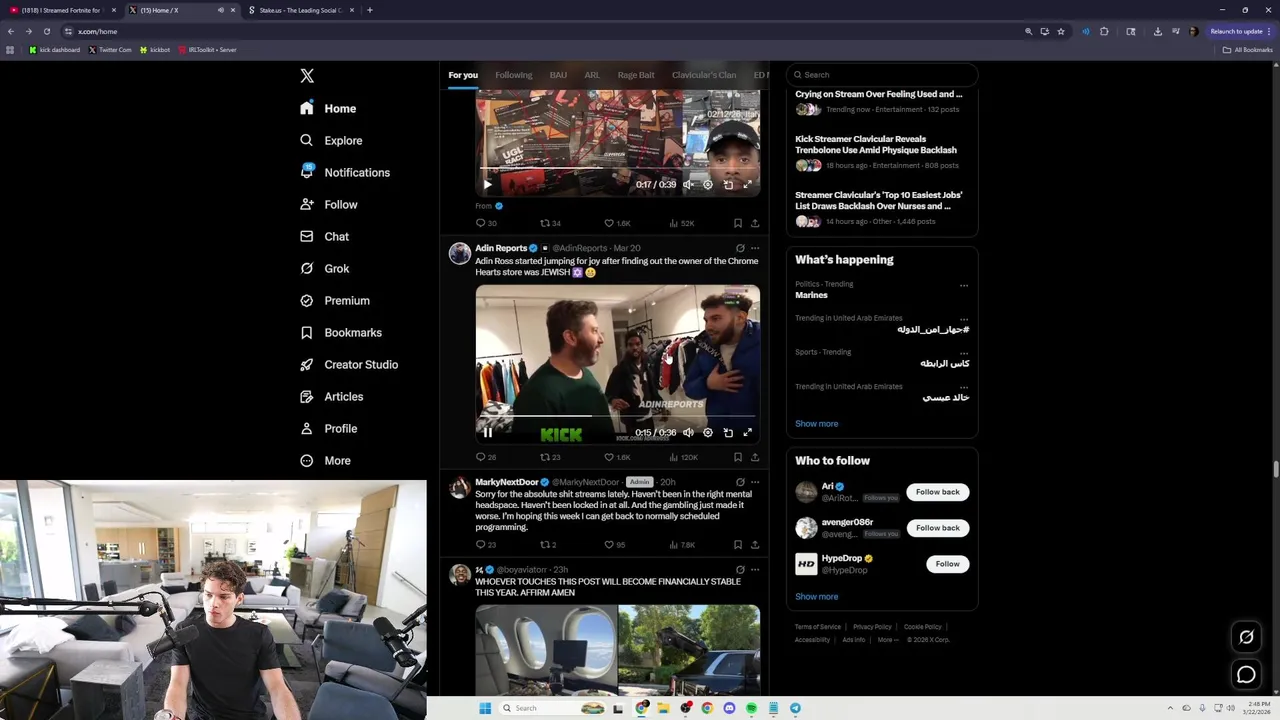Viewport: 1280px width, 720px height.
Task: Open settings gear on Adin Reports video
Action: click(708, 433)
